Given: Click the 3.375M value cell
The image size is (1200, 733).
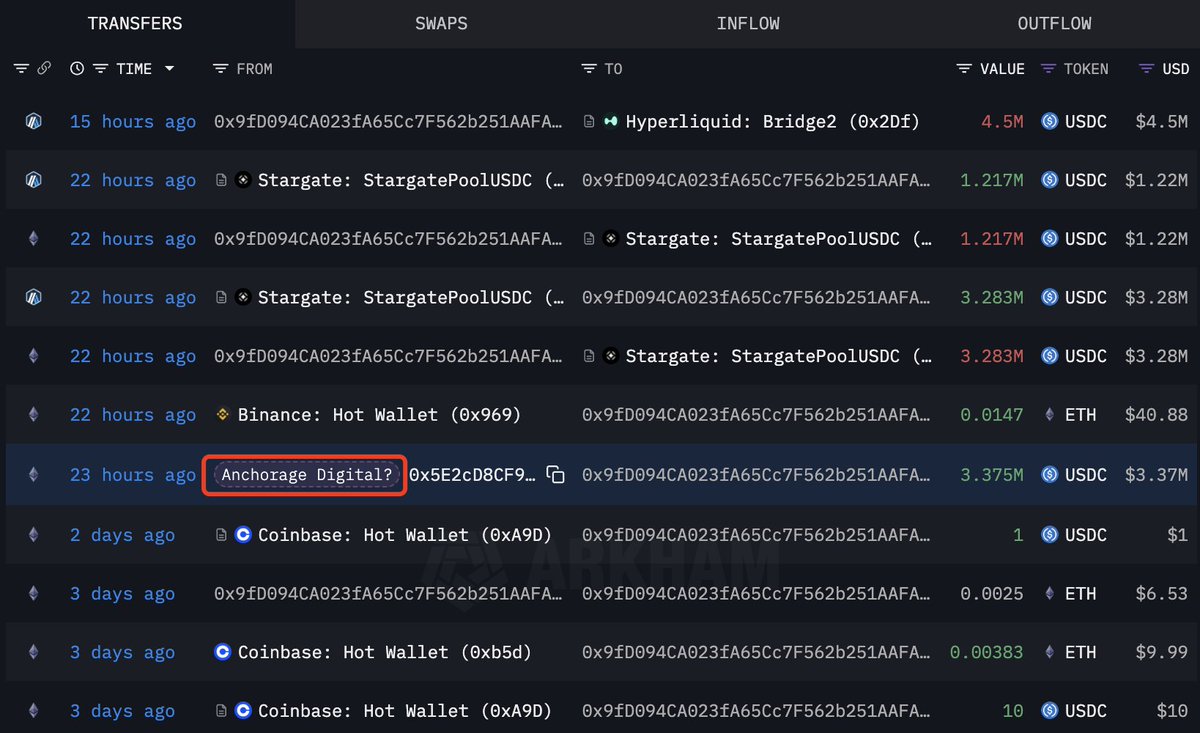Looking at the screenshot, I should coord(992,474).
